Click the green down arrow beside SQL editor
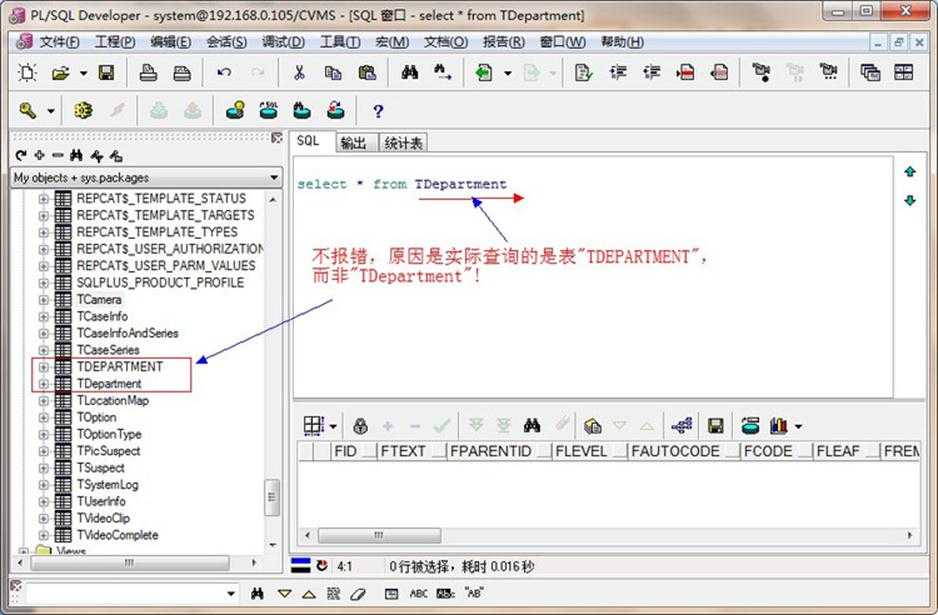Image resolution: width=938 pixels, height=615 pixels. click(910, 200)
